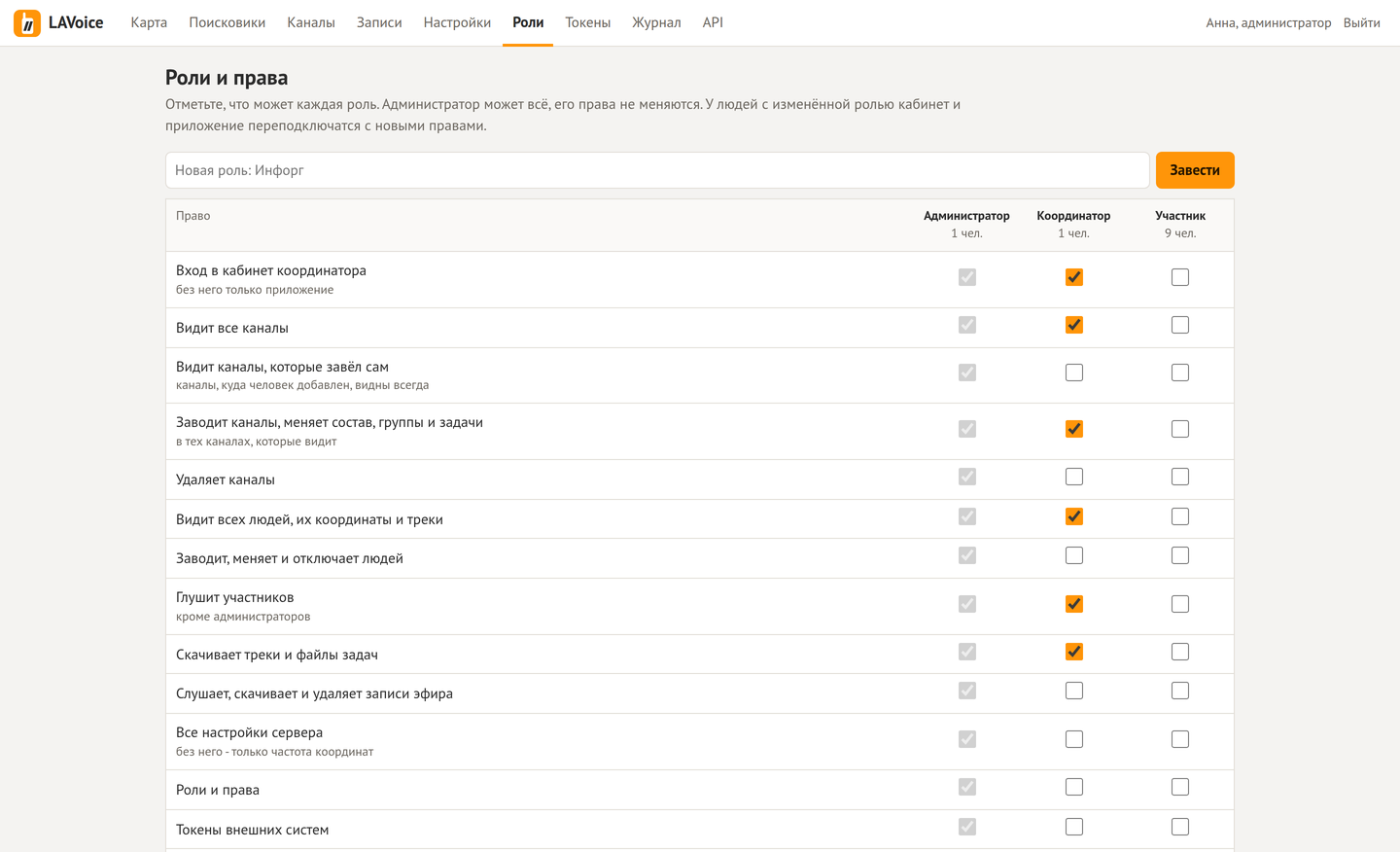Go to the Каналы tab
The image size is (1400, 852).
(x=311, y=22)
